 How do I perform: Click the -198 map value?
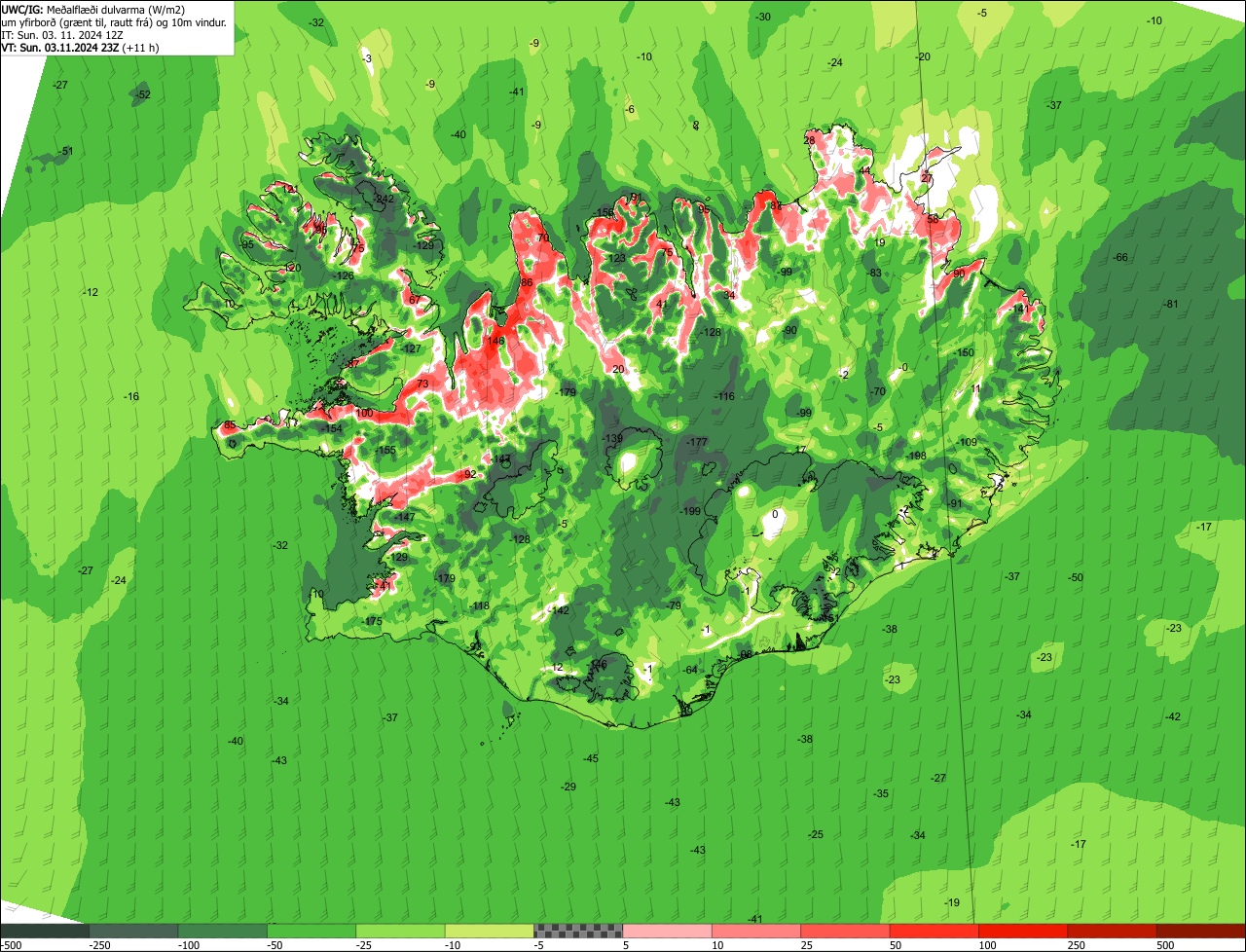coord(916,456)
